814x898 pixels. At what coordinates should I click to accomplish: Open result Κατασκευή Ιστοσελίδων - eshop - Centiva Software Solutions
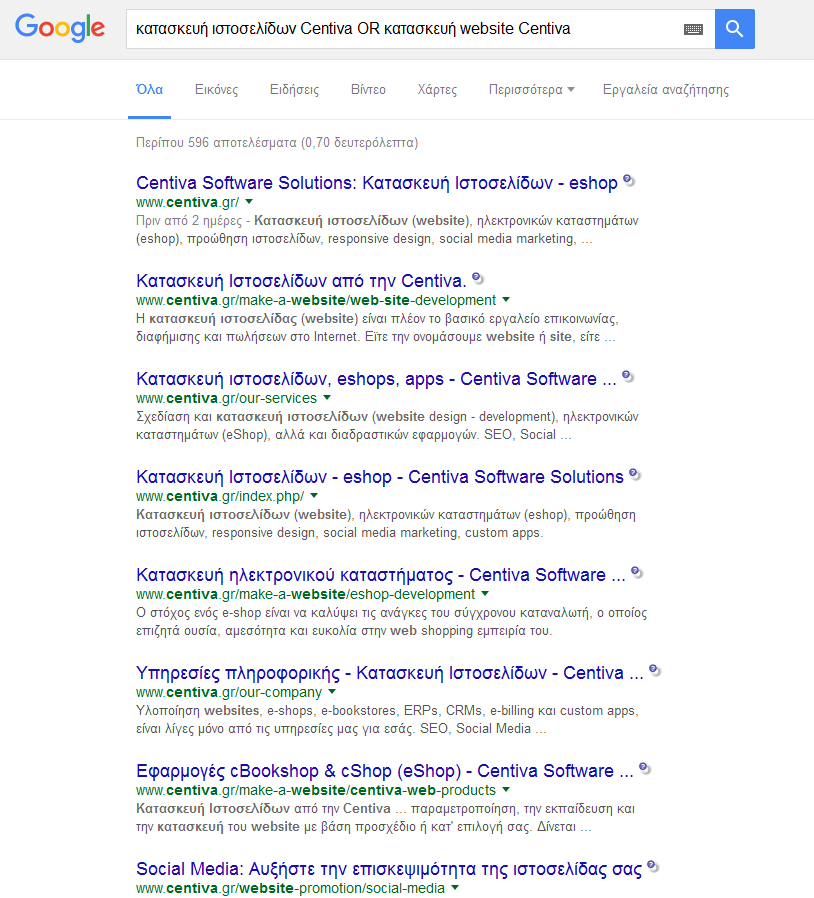click(x=379, y=476)
